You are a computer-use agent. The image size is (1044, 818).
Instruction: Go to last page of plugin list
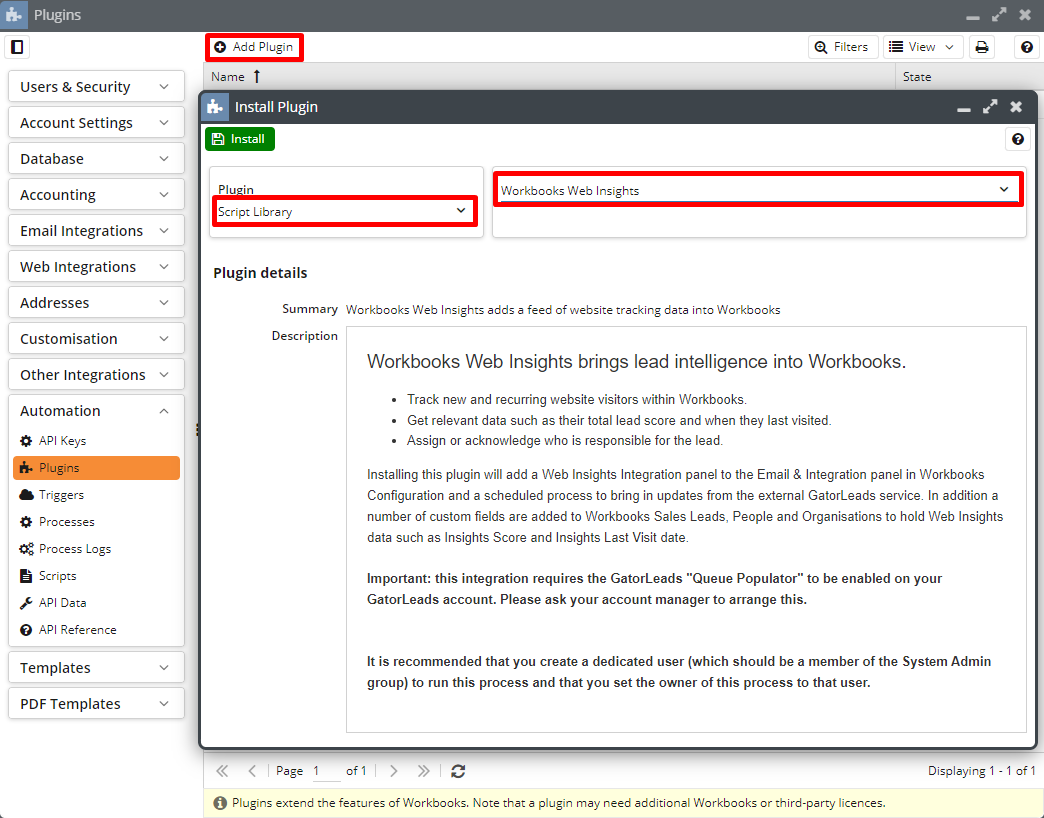[423, 771]
